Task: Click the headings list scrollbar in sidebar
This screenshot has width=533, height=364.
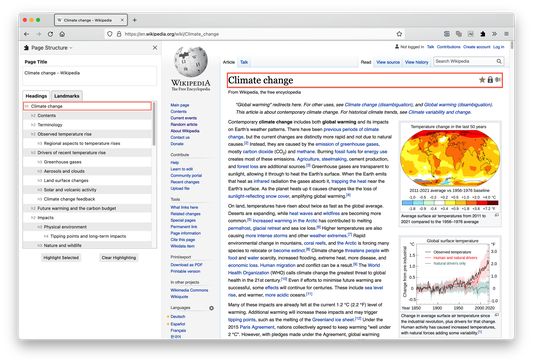Action: pyautogui.click(x=154, y=124)
